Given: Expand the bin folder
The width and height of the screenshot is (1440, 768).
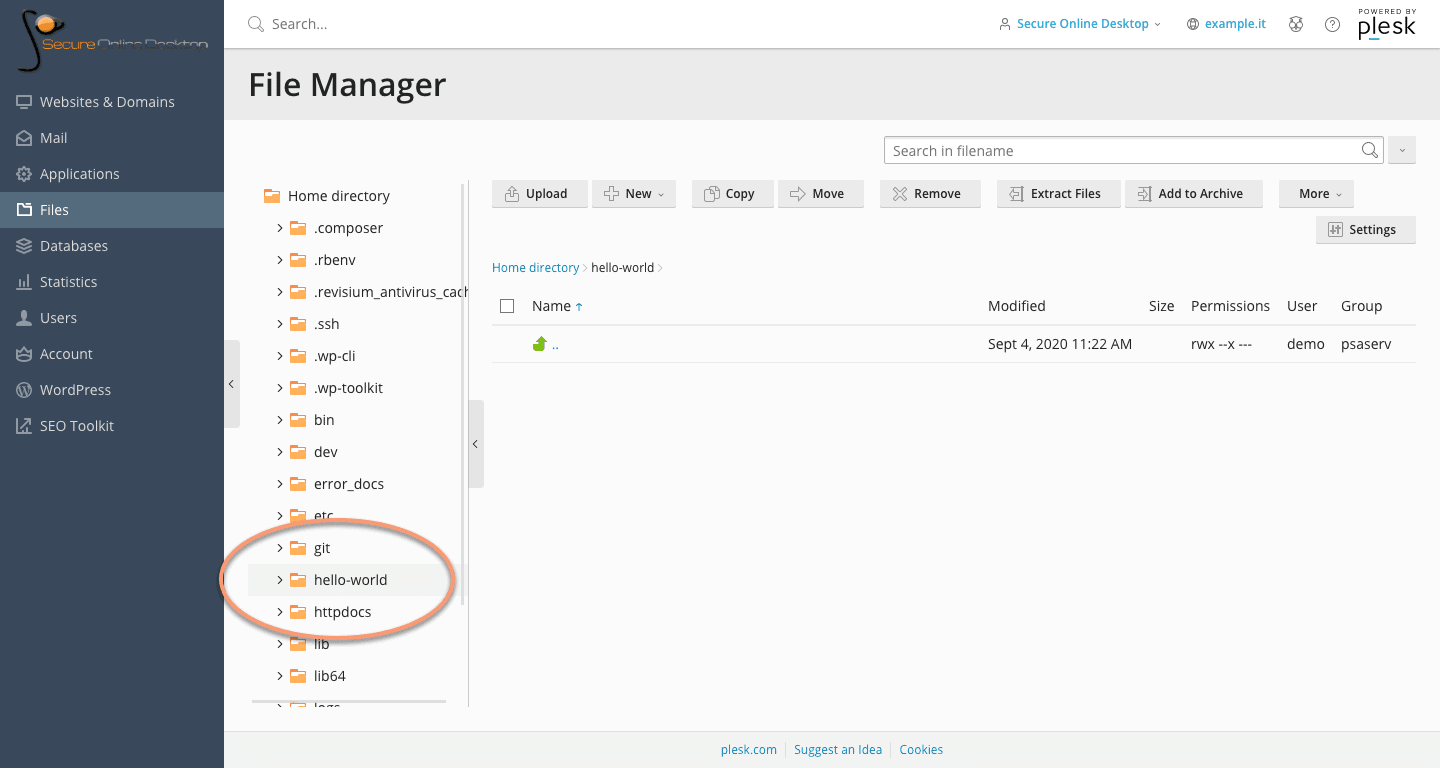Looking at the screenshot, I should click(280, 420).
